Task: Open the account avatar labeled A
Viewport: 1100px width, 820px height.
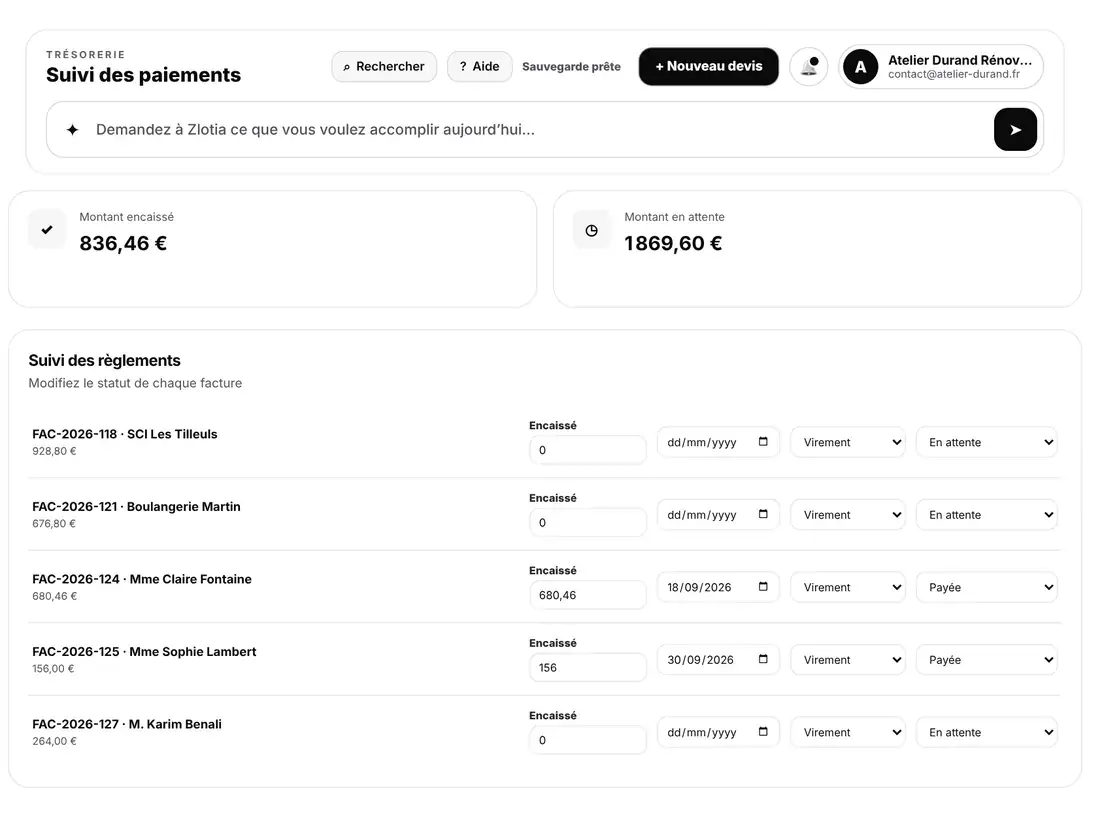Action: [861, 67]
